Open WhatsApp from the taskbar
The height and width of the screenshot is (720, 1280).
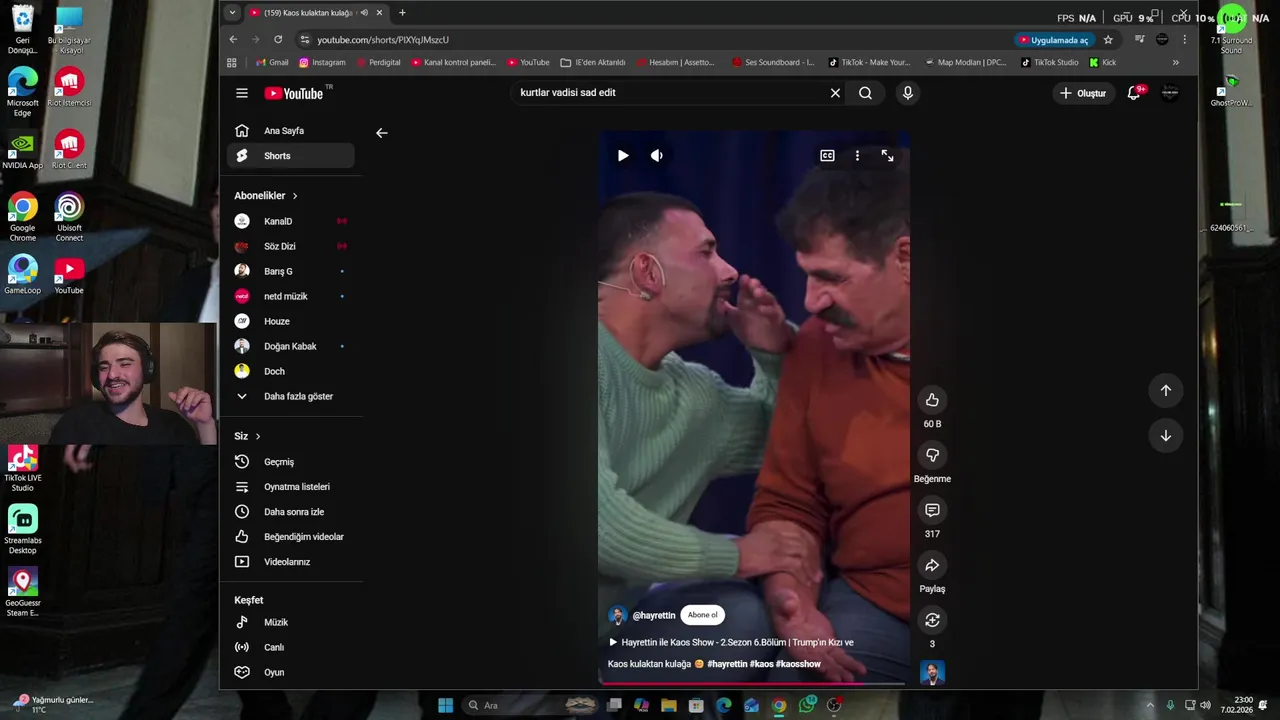806,705
